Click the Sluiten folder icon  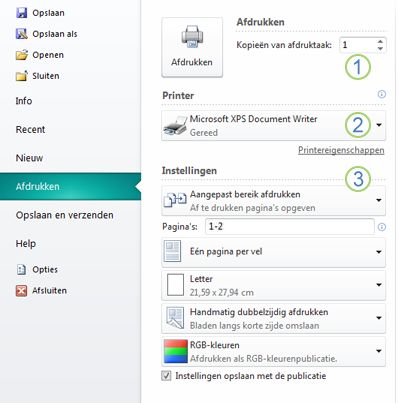[22, 76]
